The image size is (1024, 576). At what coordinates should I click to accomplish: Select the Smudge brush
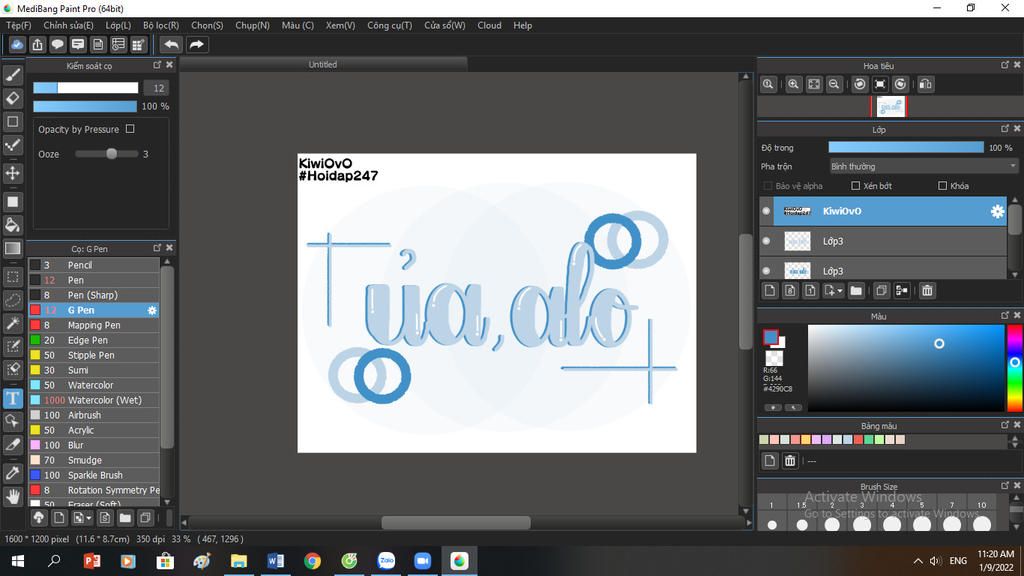tap(94, 460)
